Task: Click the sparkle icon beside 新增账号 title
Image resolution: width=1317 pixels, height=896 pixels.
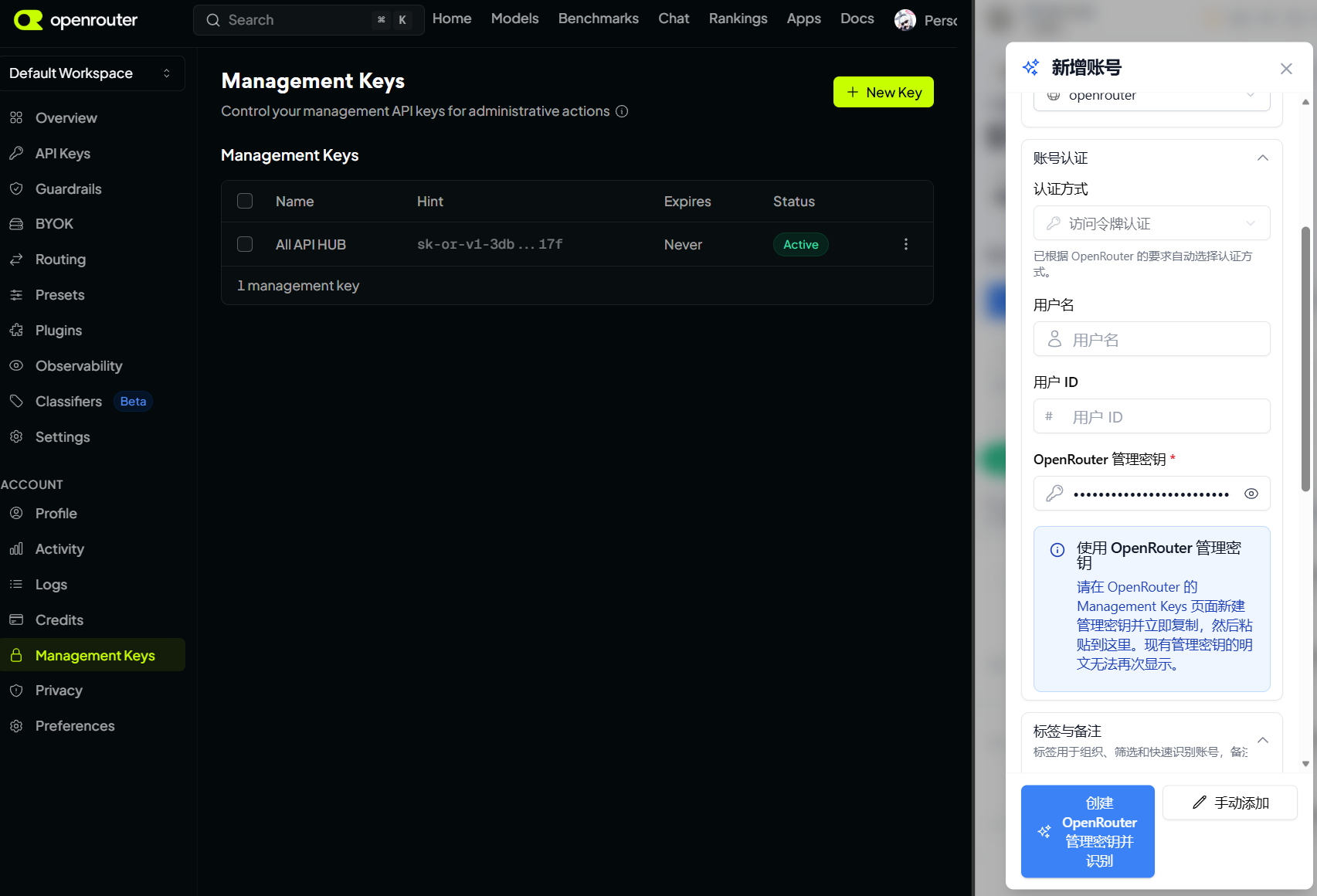Action: tap(1031, 67)
